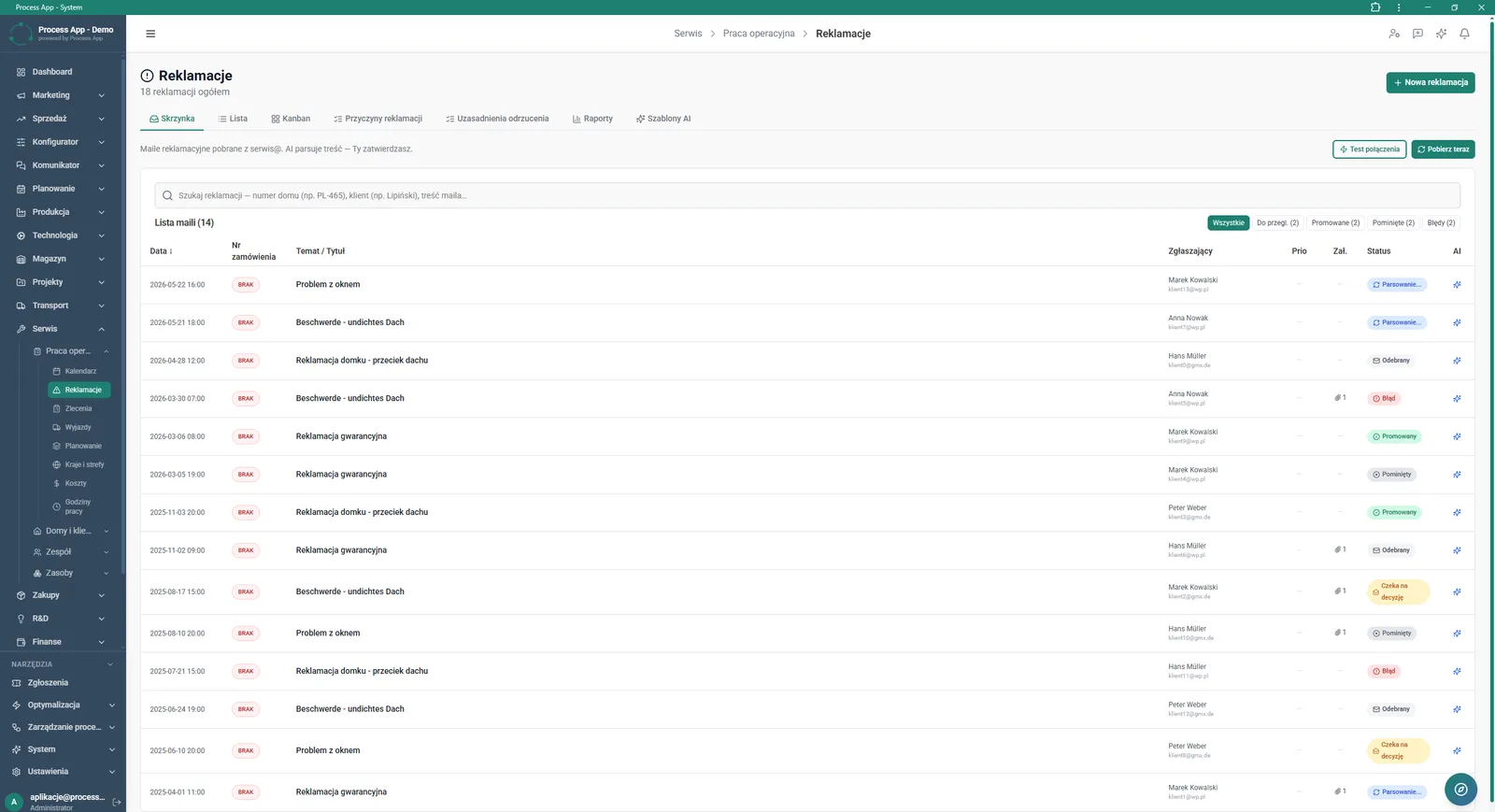1495x812 pixels.
Task: Click the Test połączenia button
Action: (x=1369, y=150)
